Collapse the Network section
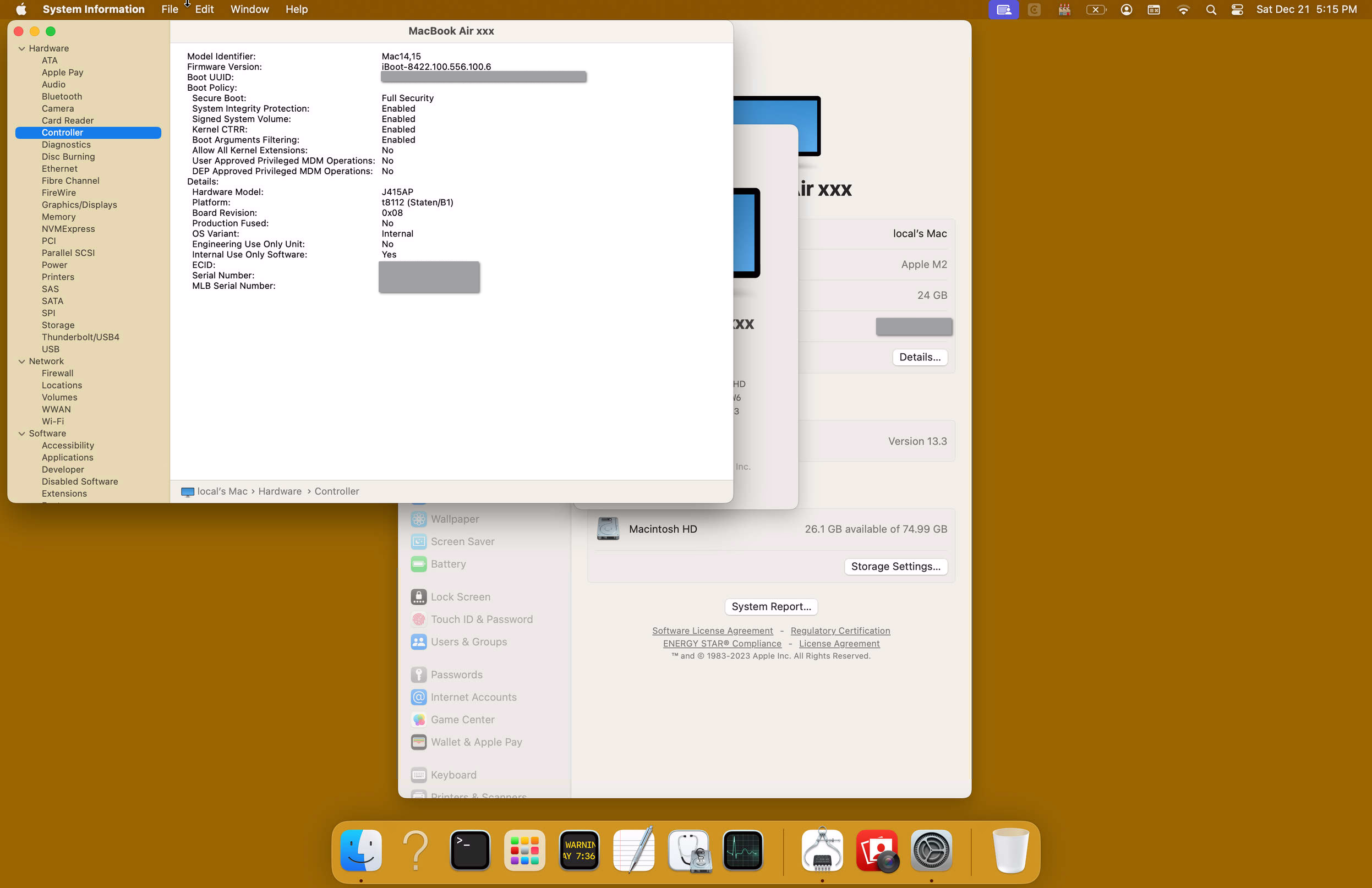Viewport: 1372px width, 888px height. (21, 361)
